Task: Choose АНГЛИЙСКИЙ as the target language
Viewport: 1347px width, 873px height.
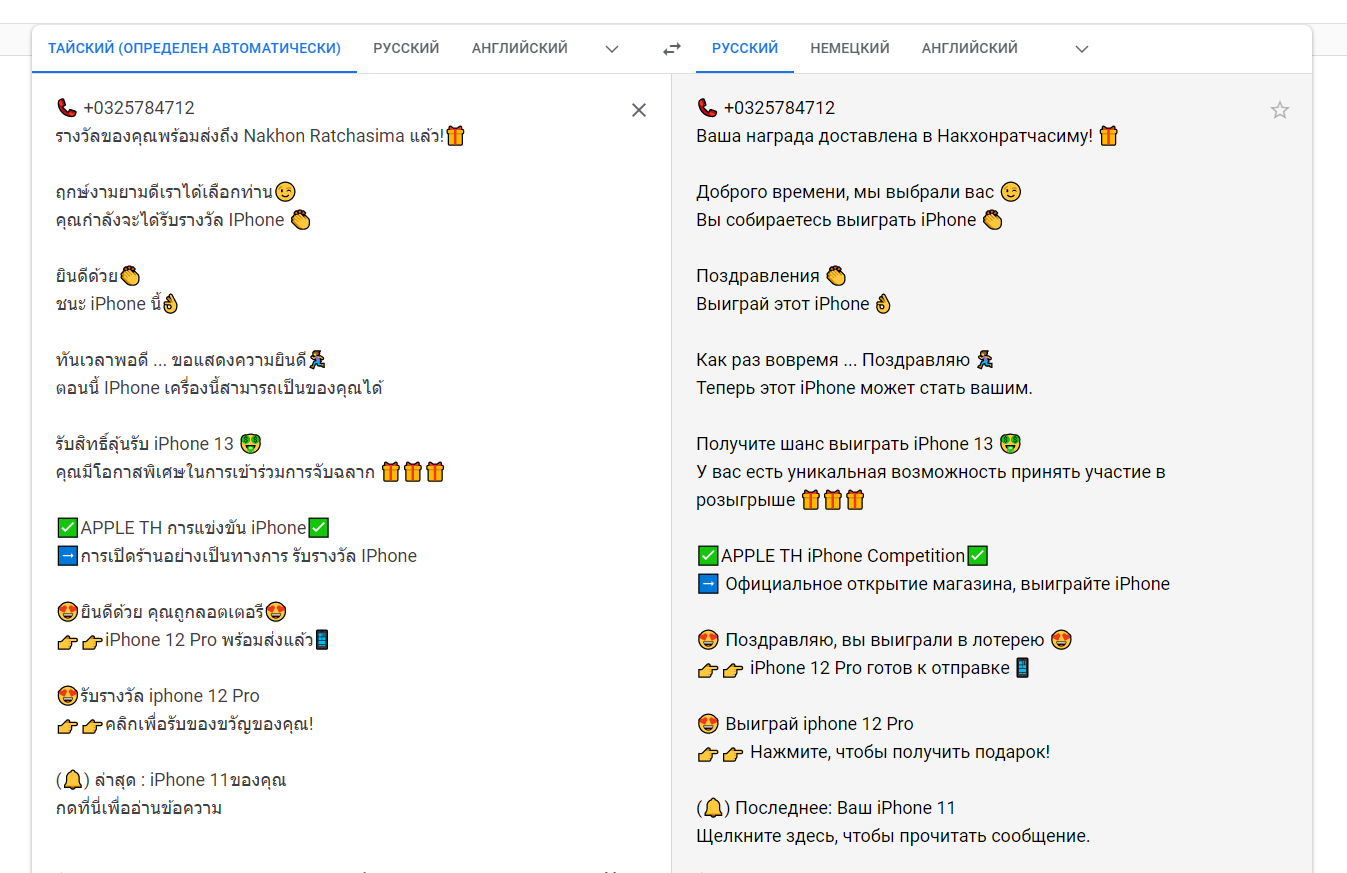Action: 970,48
